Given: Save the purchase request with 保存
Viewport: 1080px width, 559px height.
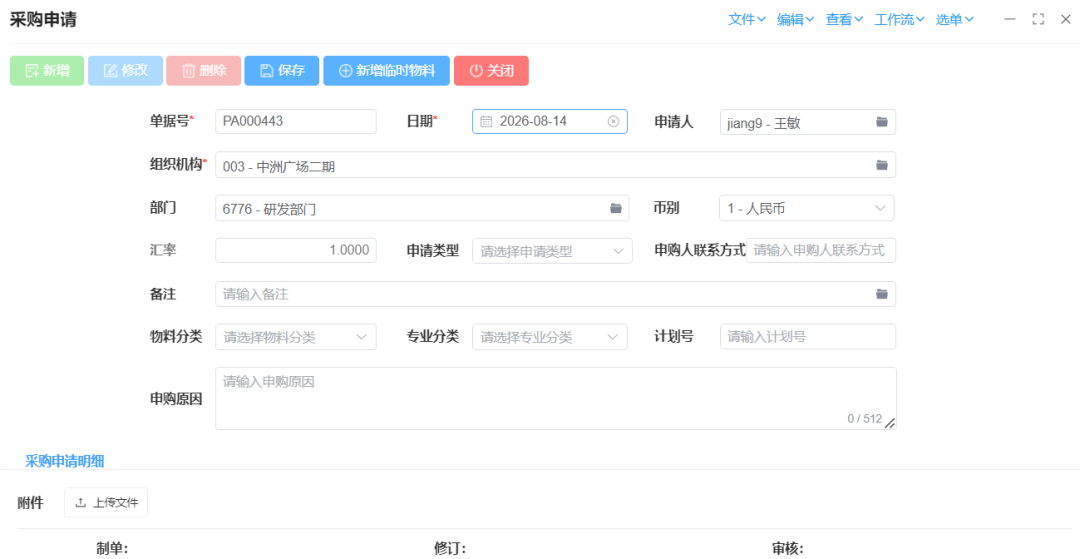Looking at the screenshot, I should point(282,71).
